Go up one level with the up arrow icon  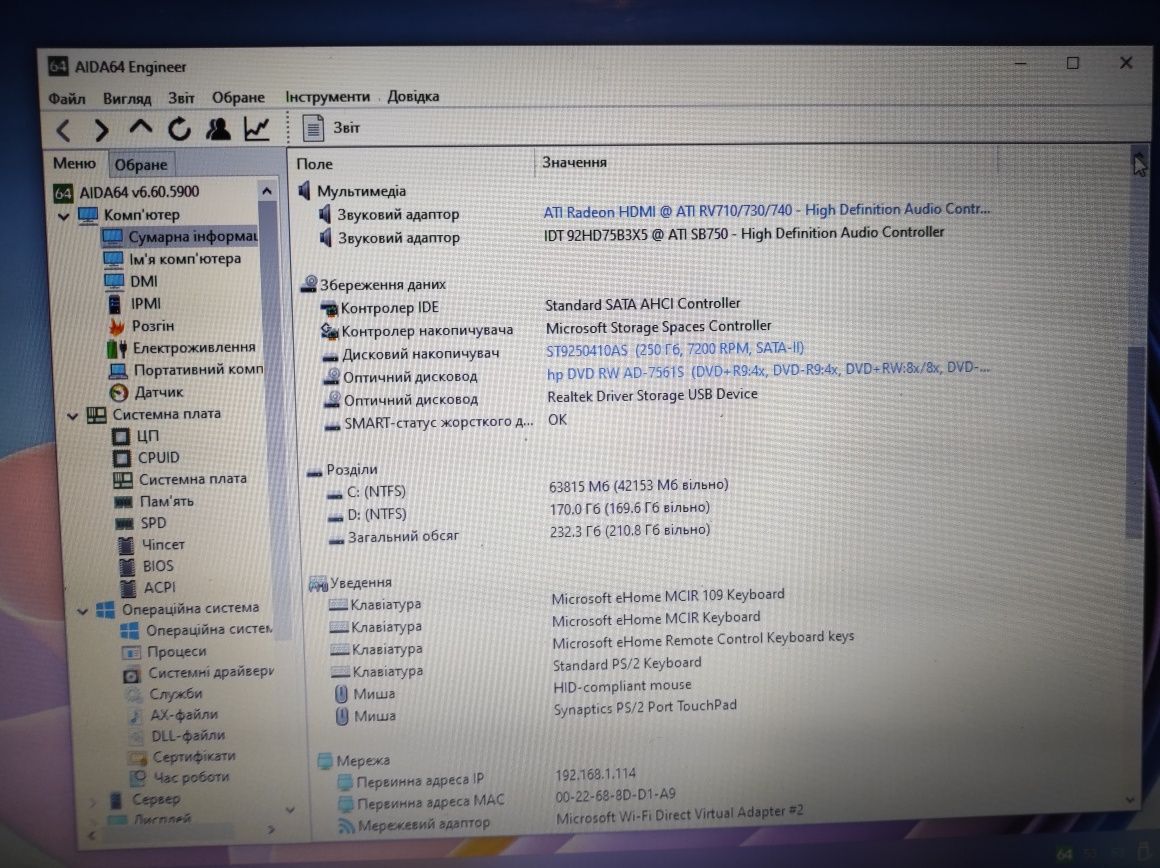[141, 129]
